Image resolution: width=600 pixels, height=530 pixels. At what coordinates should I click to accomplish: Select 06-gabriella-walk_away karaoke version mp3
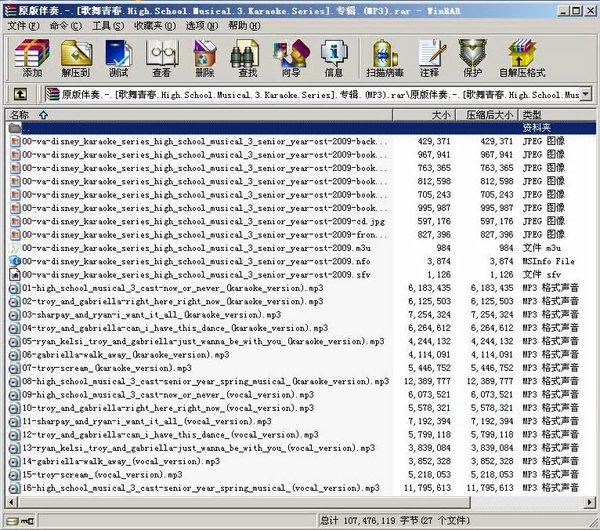(126, 355)
